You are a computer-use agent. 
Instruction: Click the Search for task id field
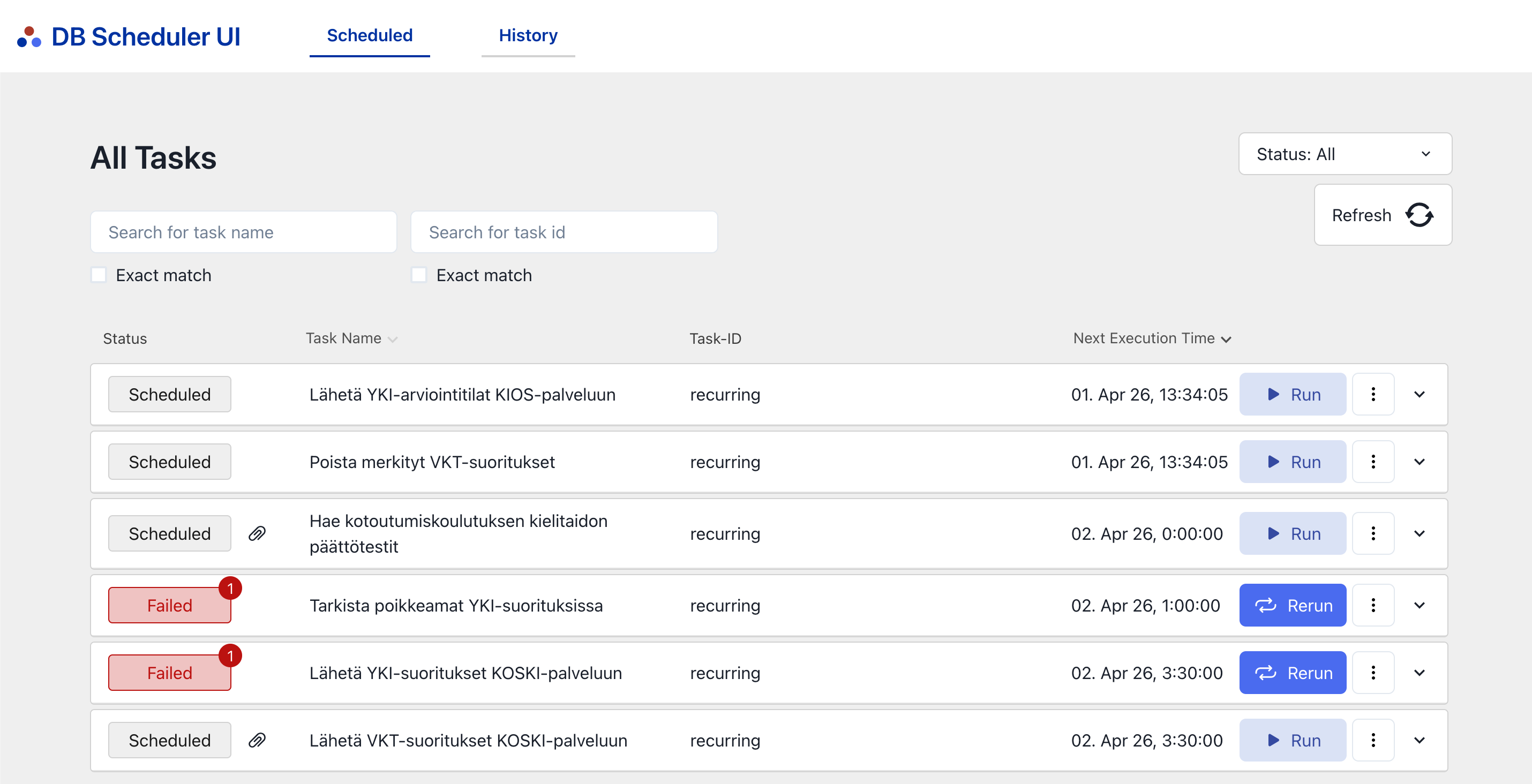coord(564,232)
